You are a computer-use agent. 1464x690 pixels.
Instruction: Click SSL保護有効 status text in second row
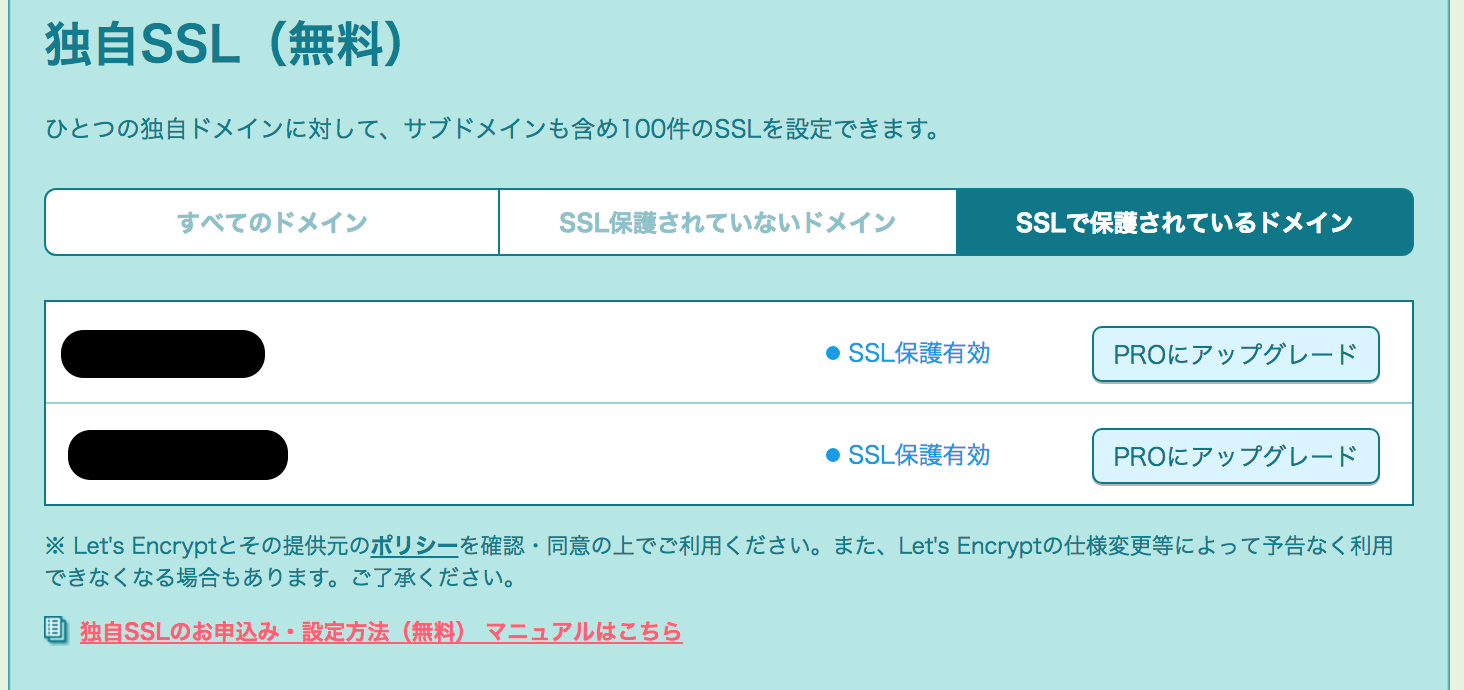click(919, 456)
